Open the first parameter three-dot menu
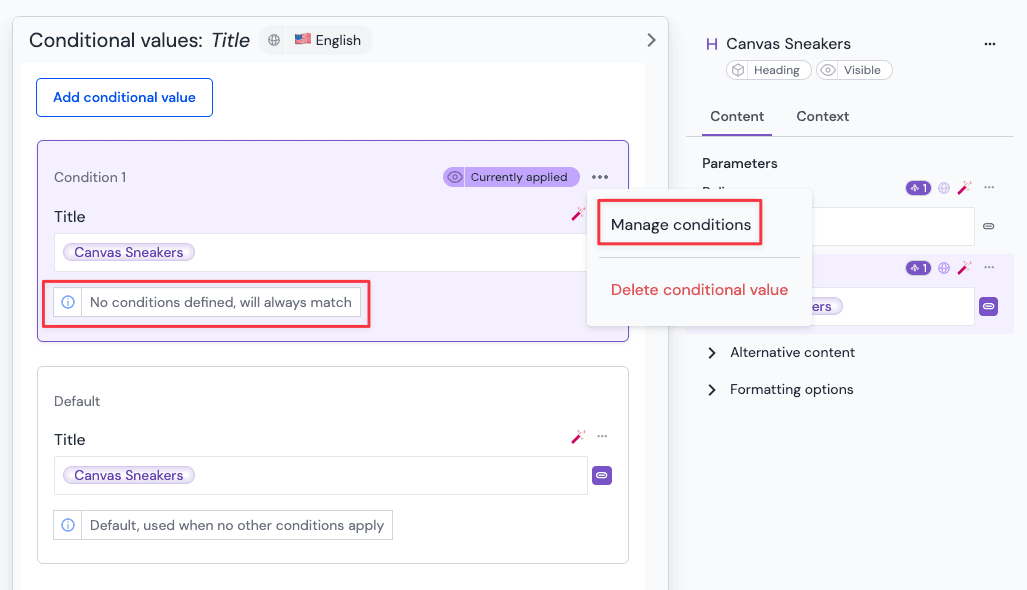1027x590 pixels. [x=989, y=187]
